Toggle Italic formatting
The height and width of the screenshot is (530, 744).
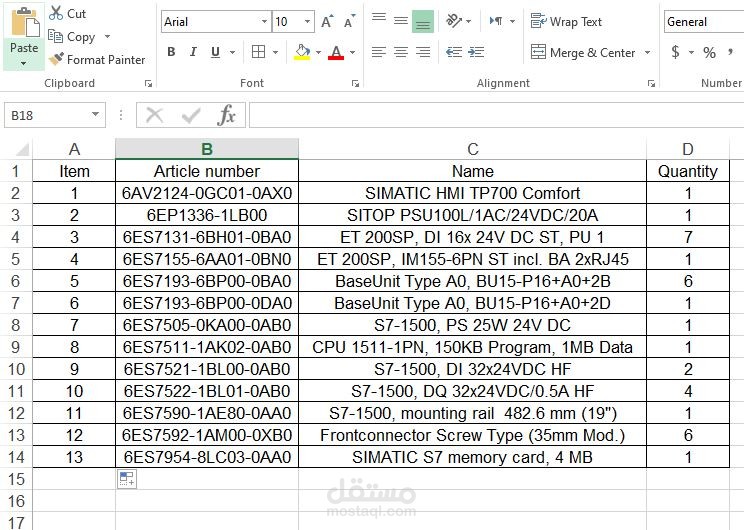coord(193,52)
